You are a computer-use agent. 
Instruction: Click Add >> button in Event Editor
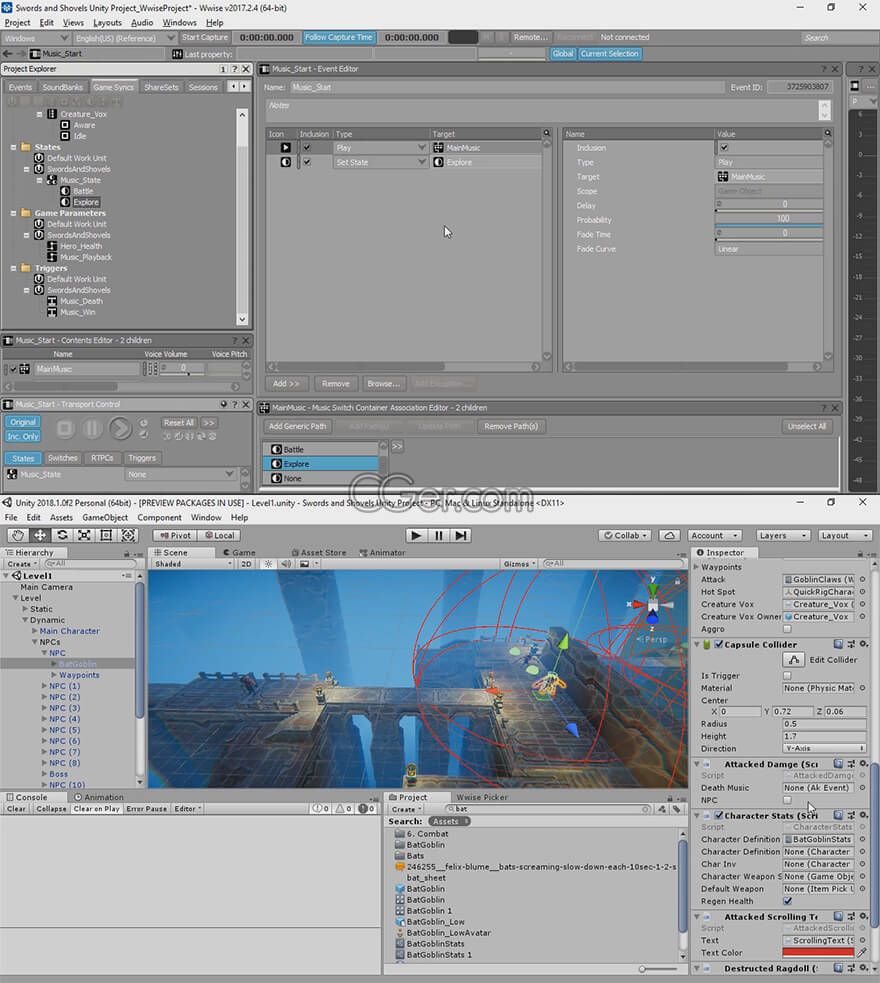point(286,384)
